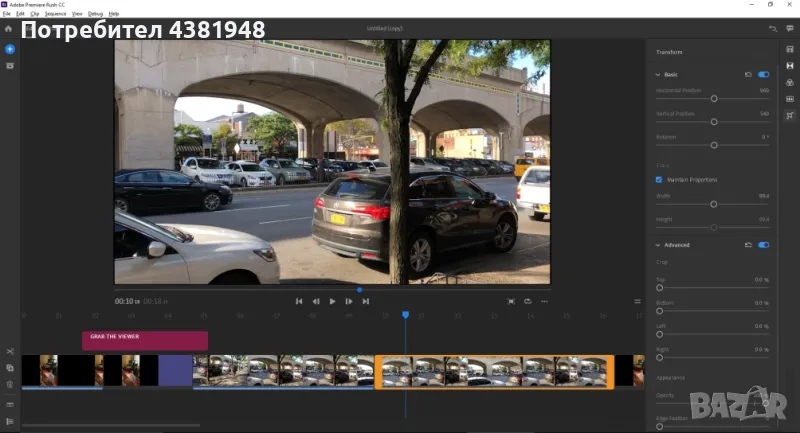Click the undo arrow icon

(772, 29)
